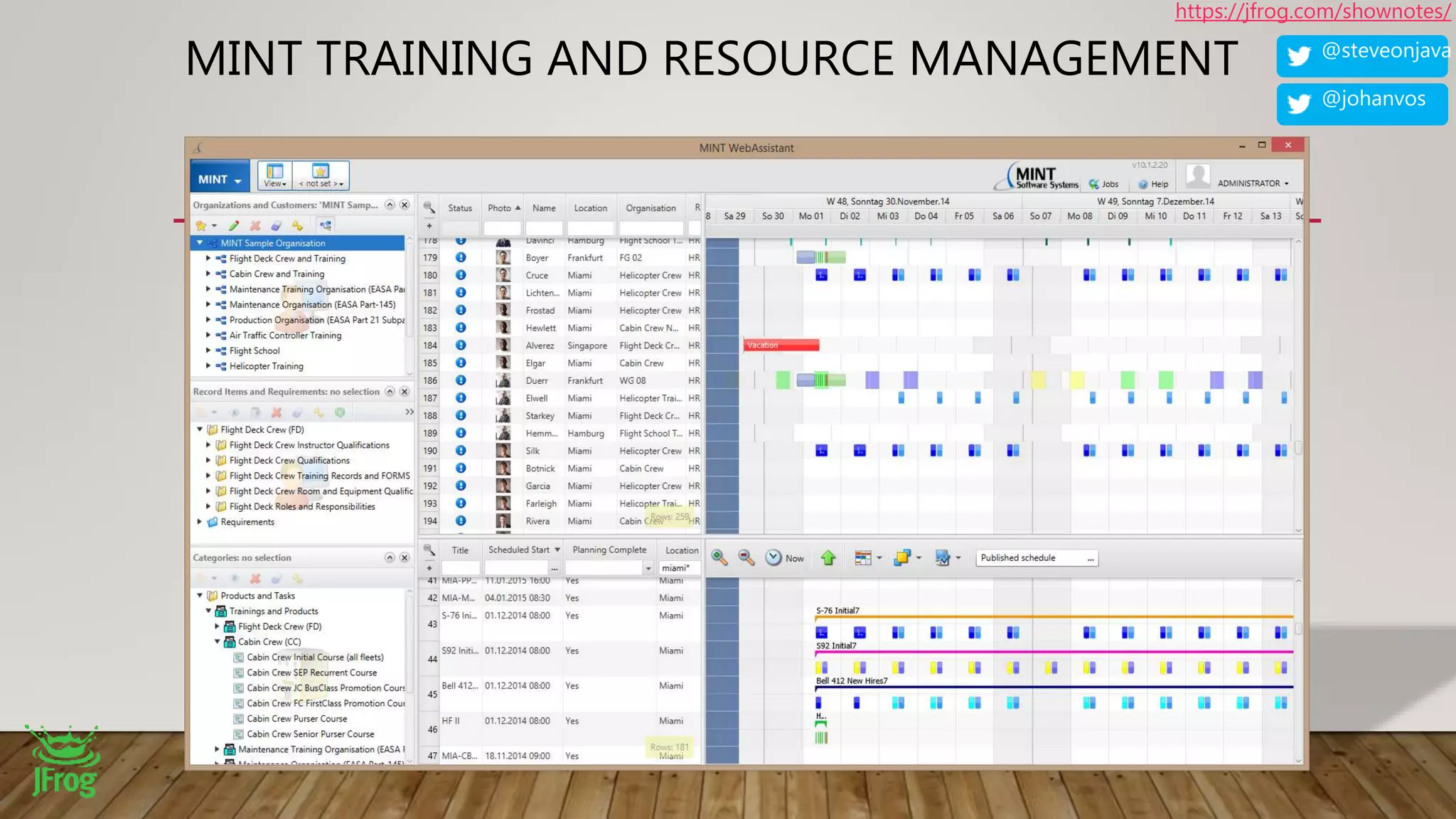
Task: Click the green pencil edit icon in Organizations panel
Action: (x=234, y=226)
